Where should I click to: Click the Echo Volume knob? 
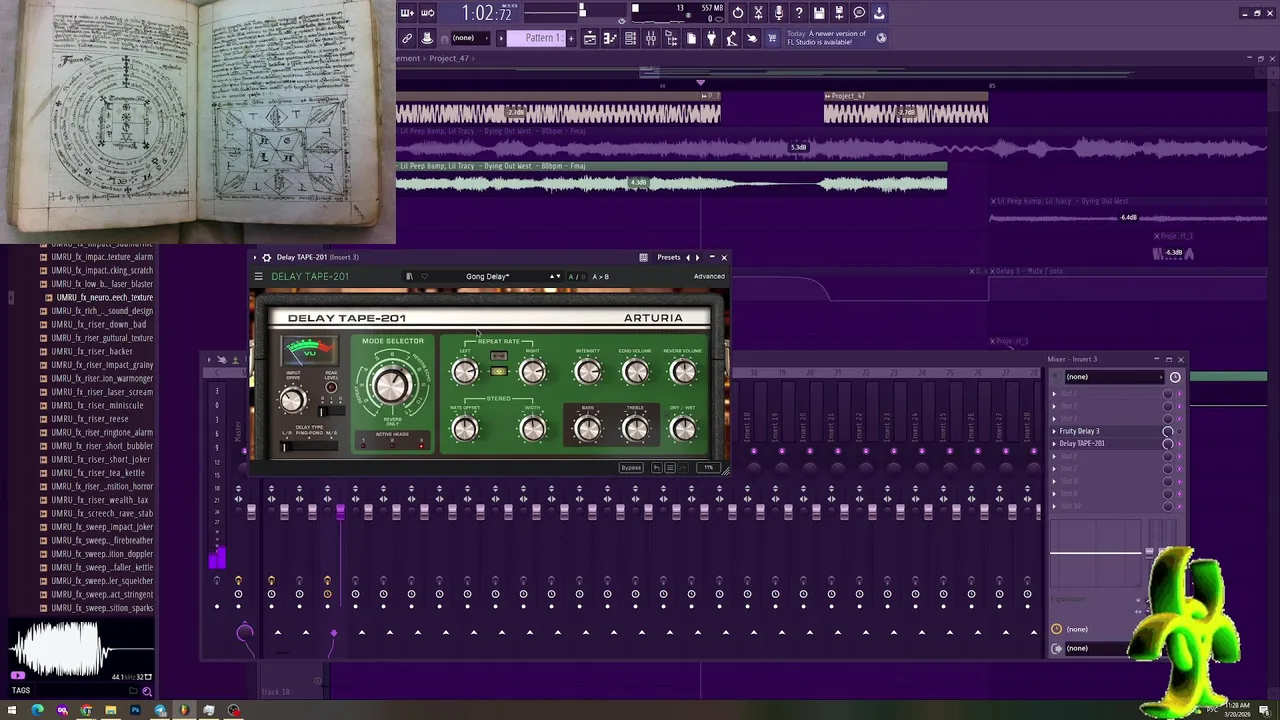[x=635, y=372]
